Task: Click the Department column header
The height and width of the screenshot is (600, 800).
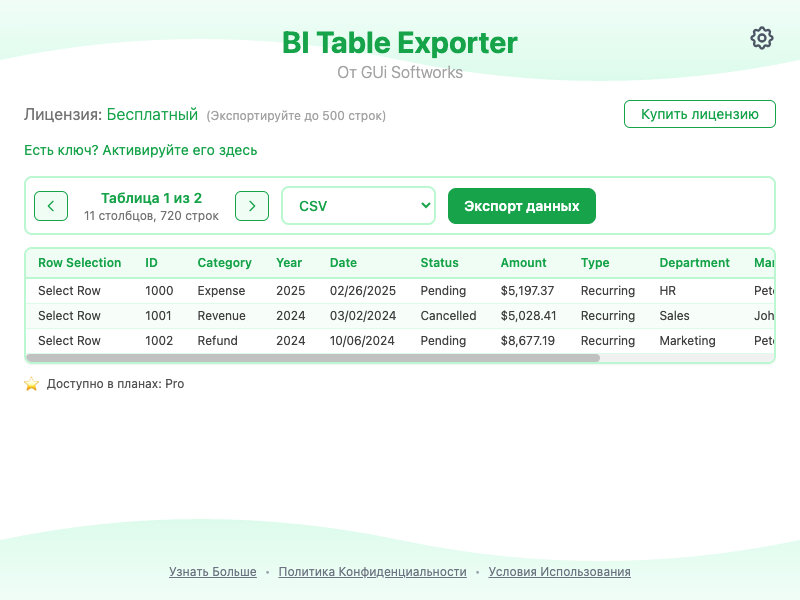Action: (x=694, y=263)
